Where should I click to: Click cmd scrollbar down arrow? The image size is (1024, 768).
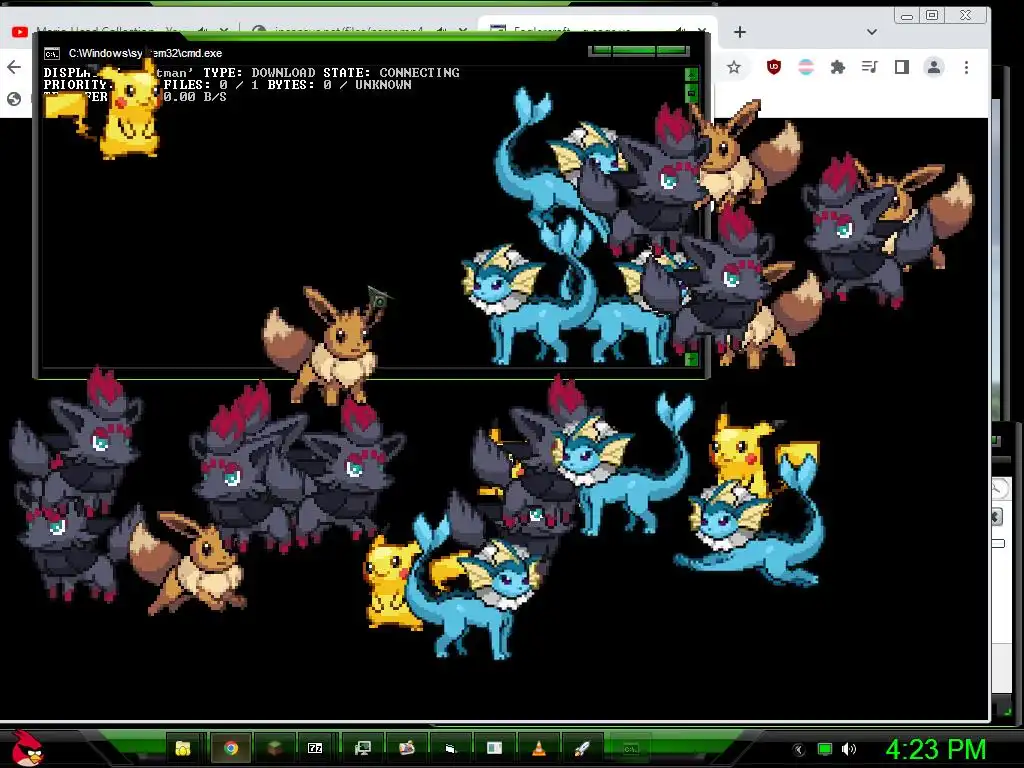[x=692, y=359]
